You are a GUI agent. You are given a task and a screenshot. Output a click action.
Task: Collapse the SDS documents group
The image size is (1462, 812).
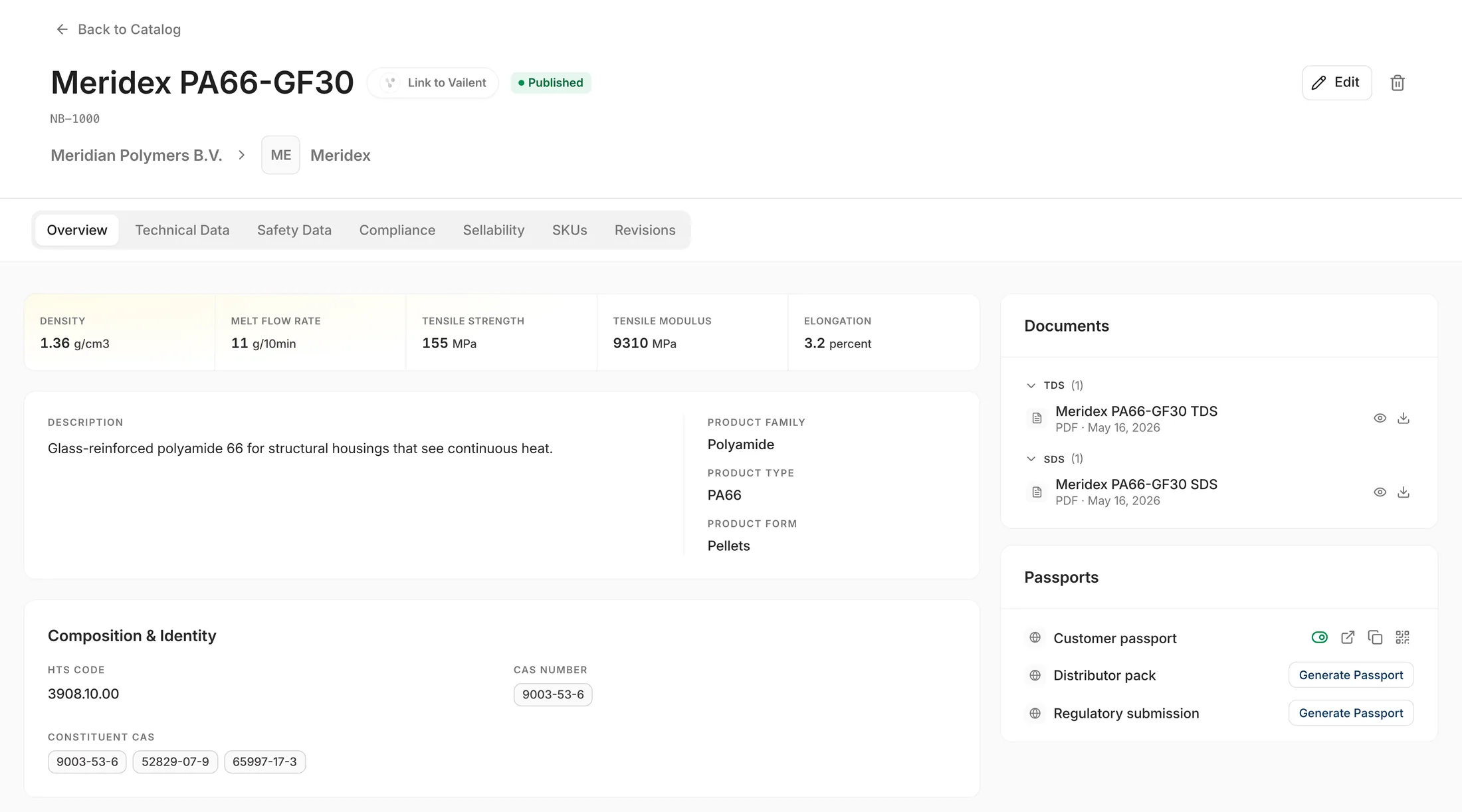pos(1031,459)
